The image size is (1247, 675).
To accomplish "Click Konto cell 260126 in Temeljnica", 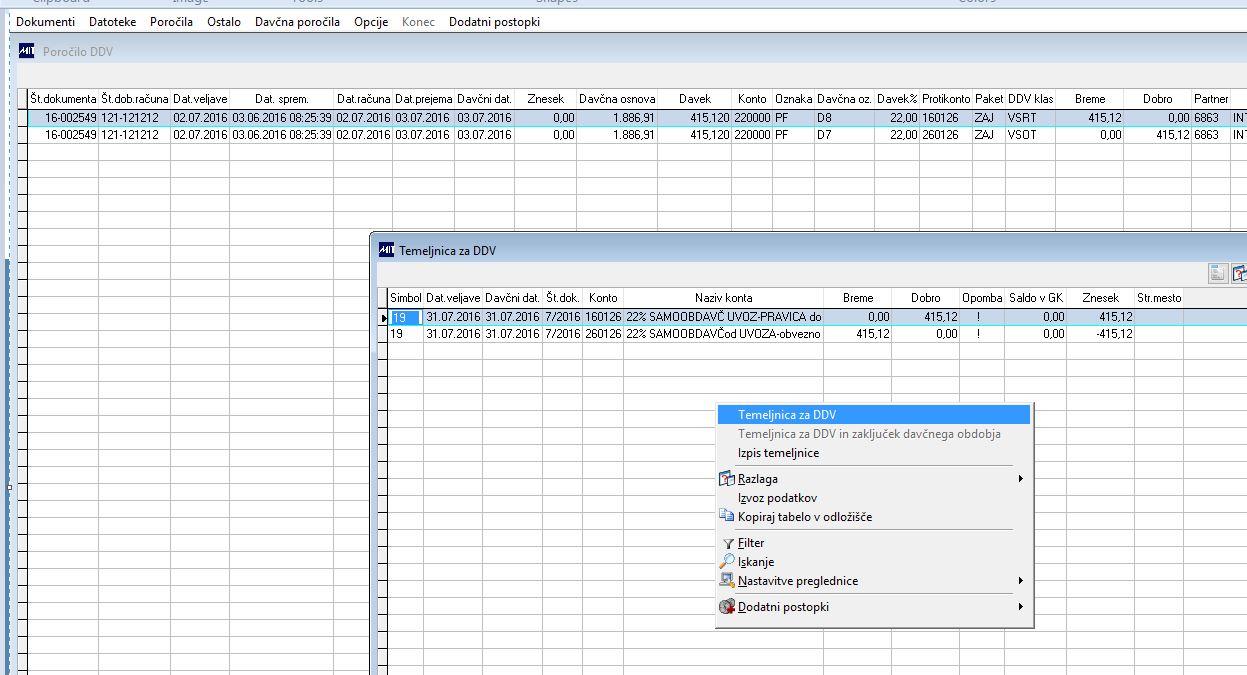I will [x=603, y=334].
